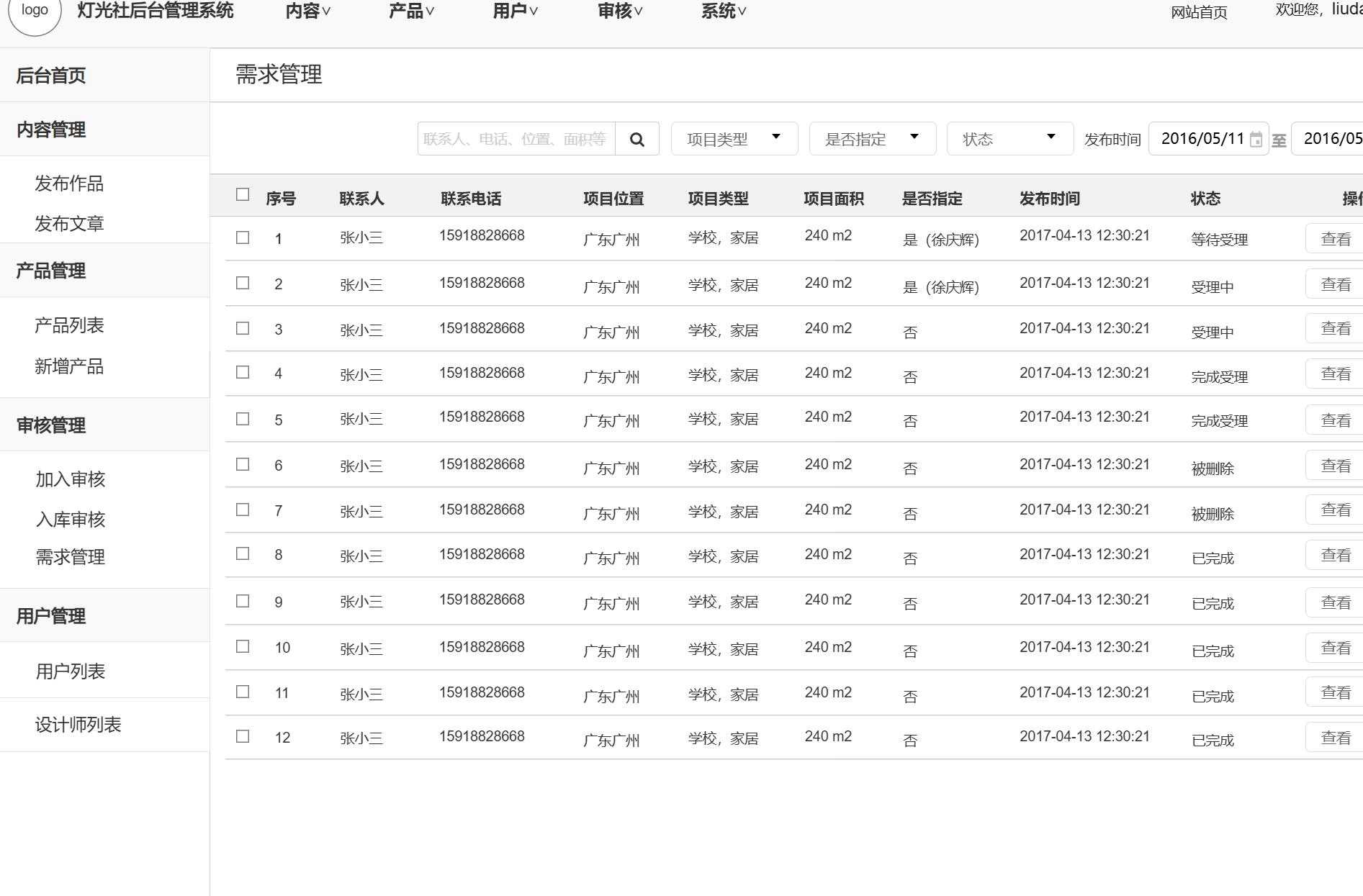Open 新增产品 from the sidebar

[68, 367]
